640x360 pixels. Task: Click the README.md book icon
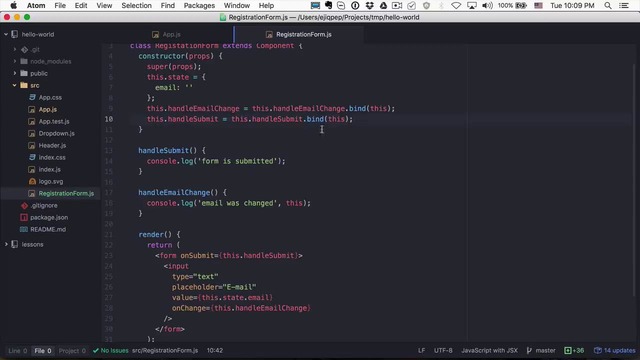(24, 229)
